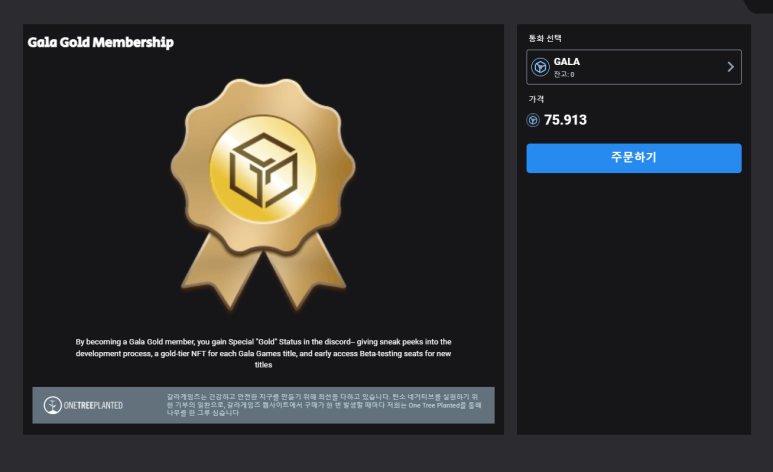Click the GALA token icon in selector
773x472 pixels.
(540, 67)
